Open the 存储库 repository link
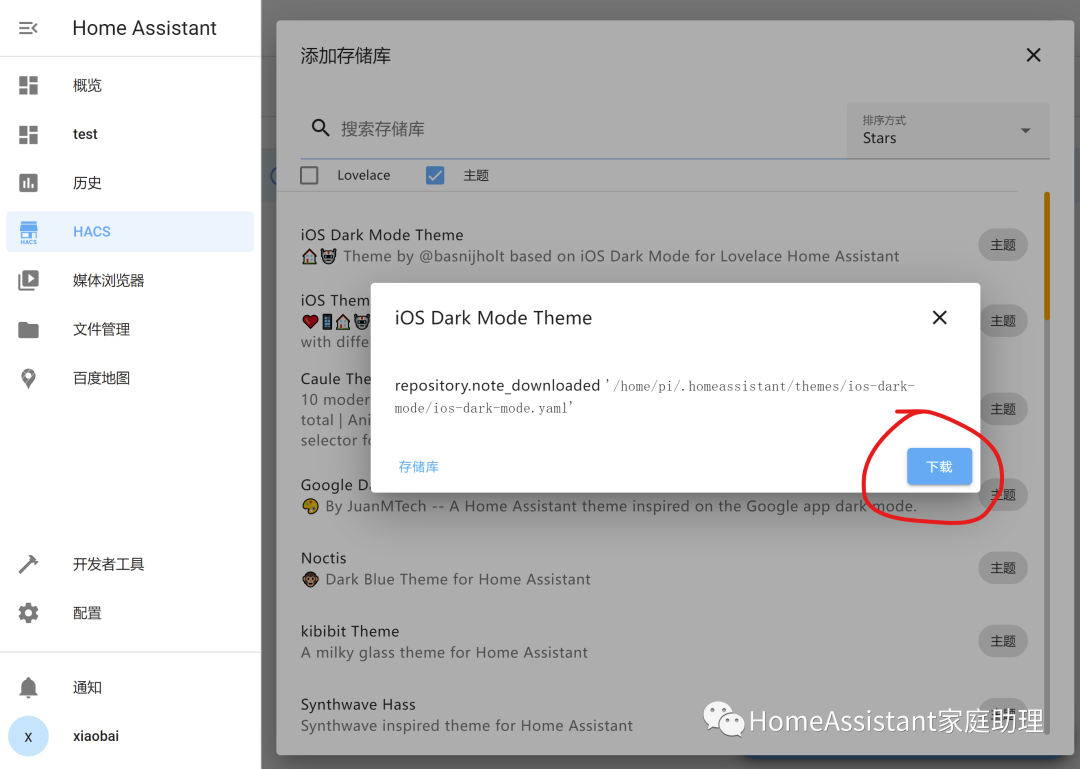This screenshot has height=769, width=1080. [419, 467]
